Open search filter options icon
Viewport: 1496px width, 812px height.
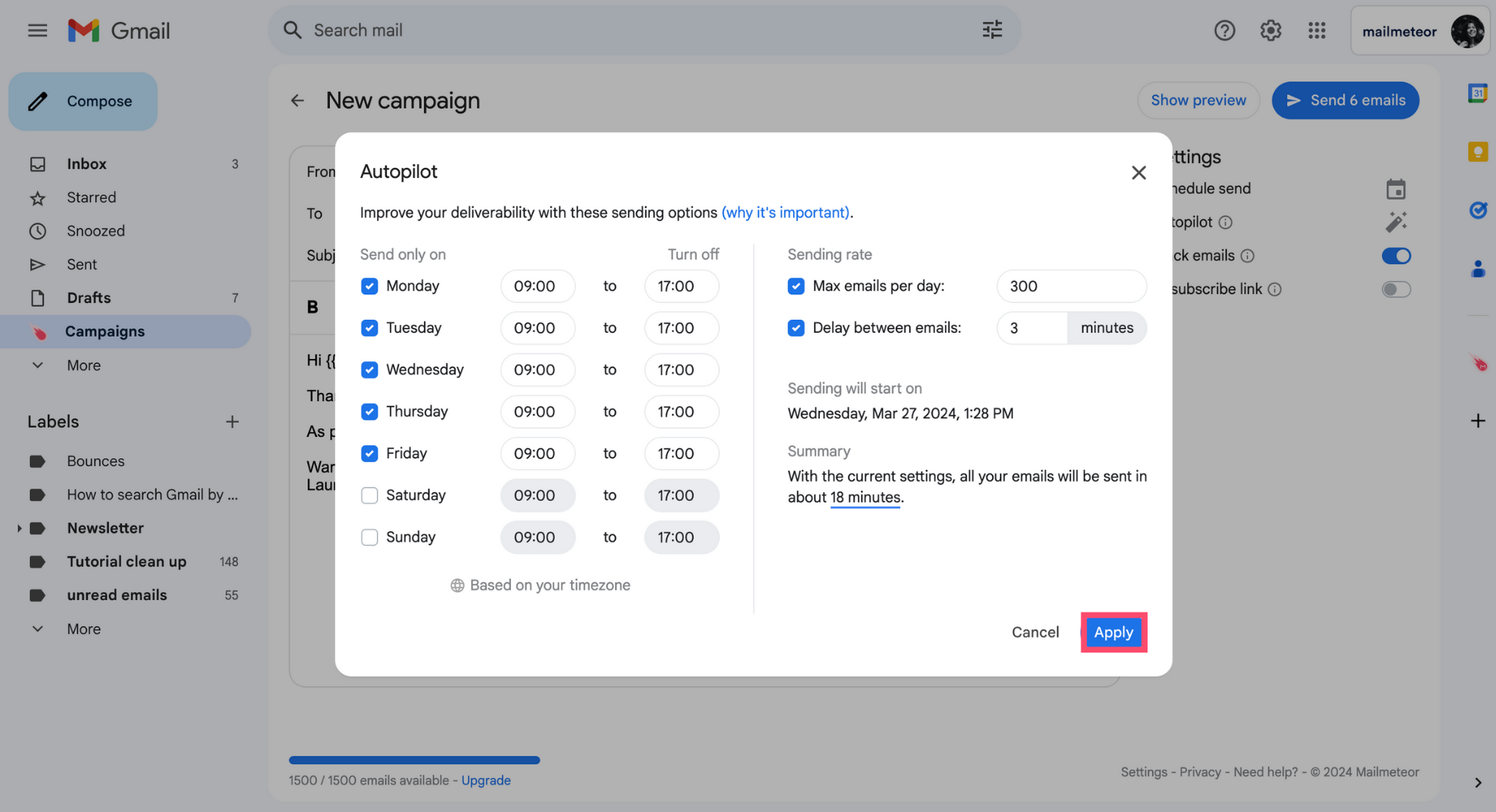[x=992, y=30]
